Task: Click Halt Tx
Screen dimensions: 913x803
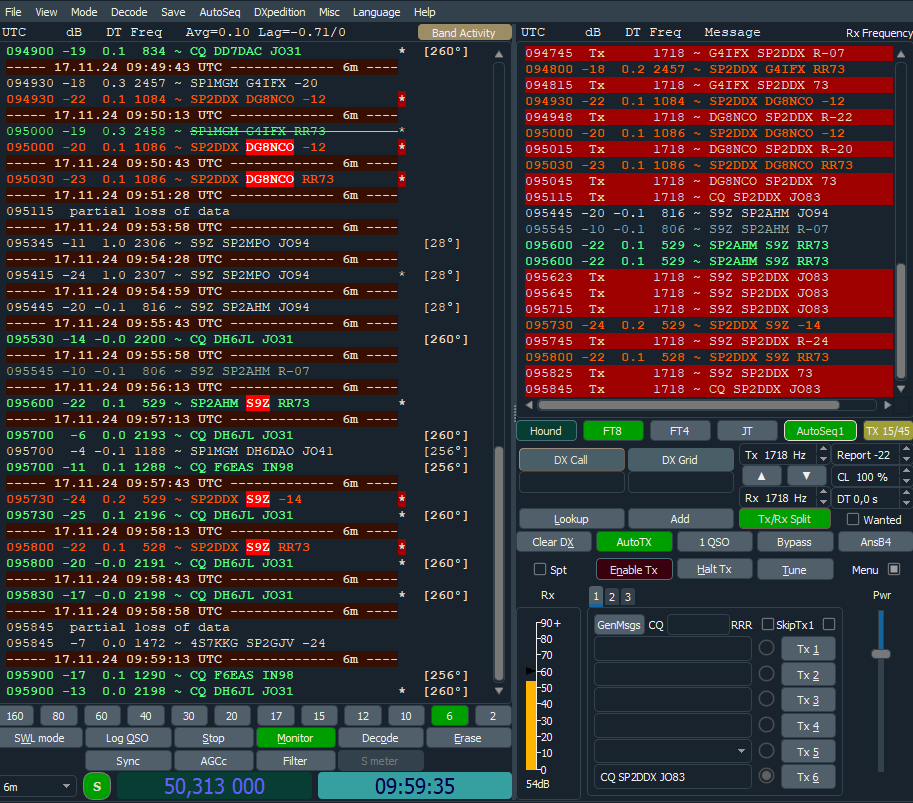Action: 714,569
